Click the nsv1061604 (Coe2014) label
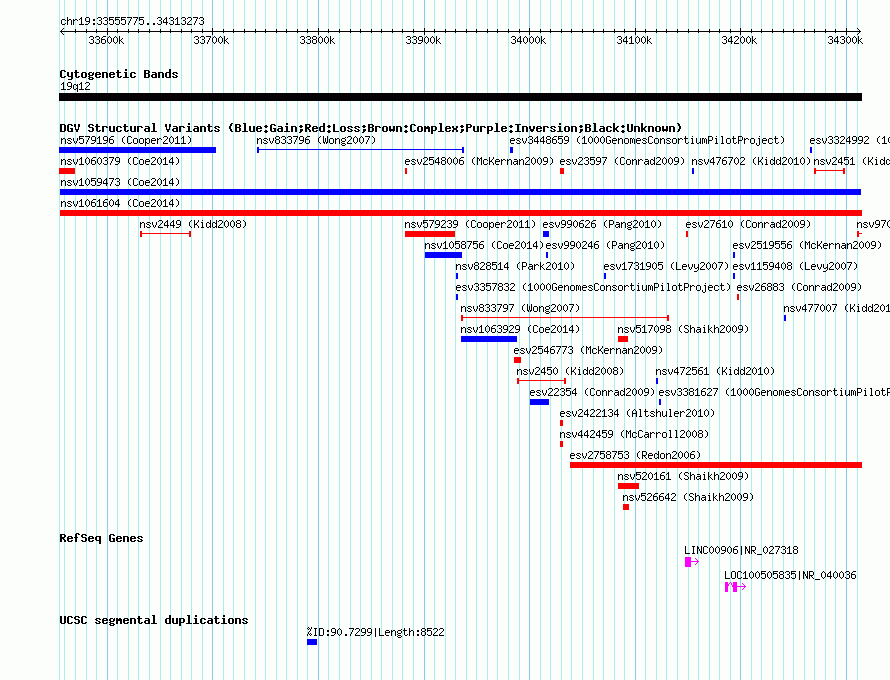 click(120, 203)
